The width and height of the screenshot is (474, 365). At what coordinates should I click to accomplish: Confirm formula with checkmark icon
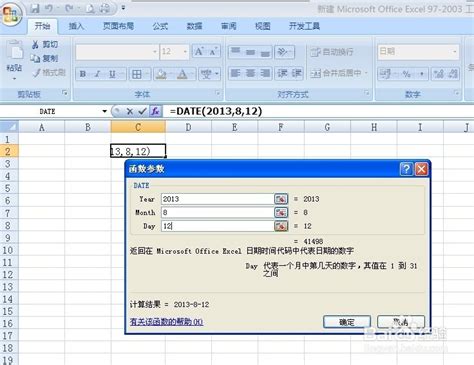[x=142, y=111]
